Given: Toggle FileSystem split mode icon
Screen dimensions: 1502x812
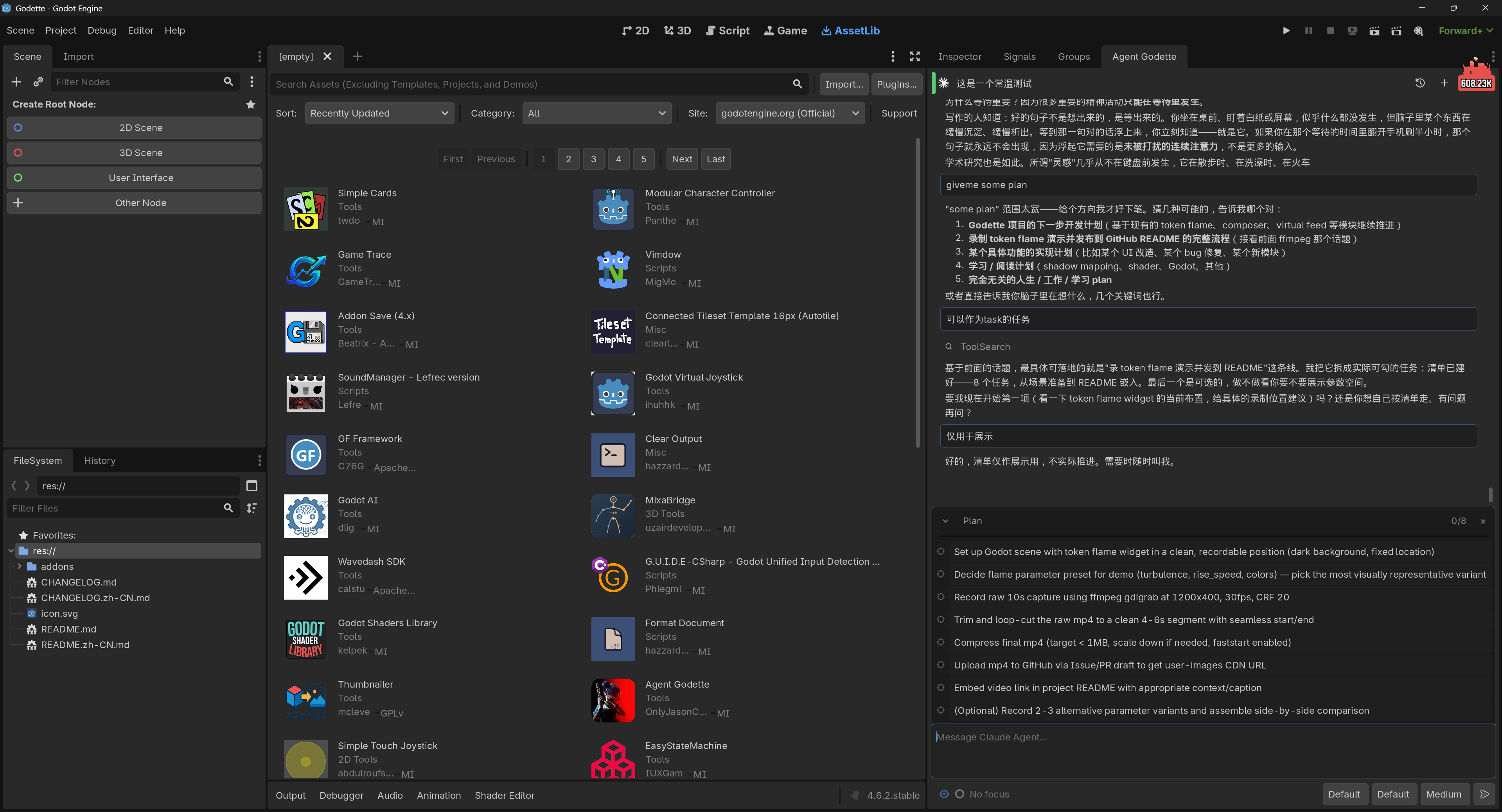Looking at the screenshot, I should [252, 485].
